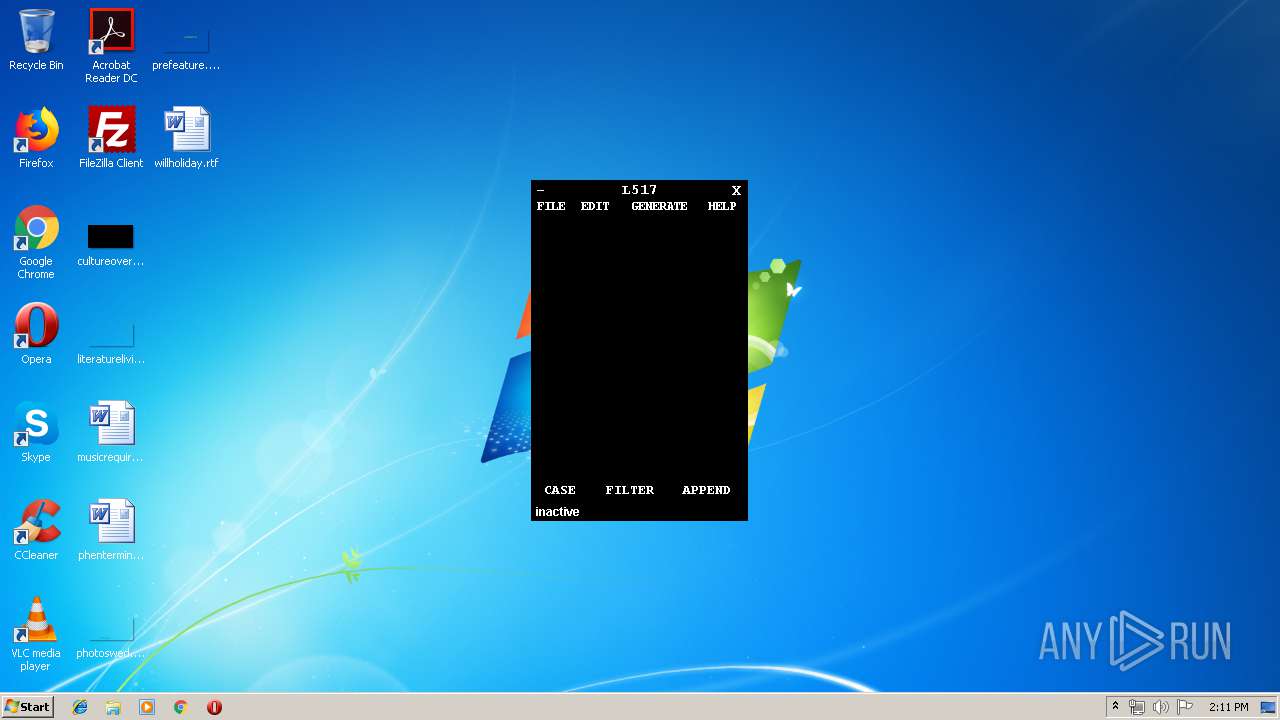Open Windows Media Player from the taskbar
The width and height of the screenshot is (1280, 720).
click(x=147, y=707)
